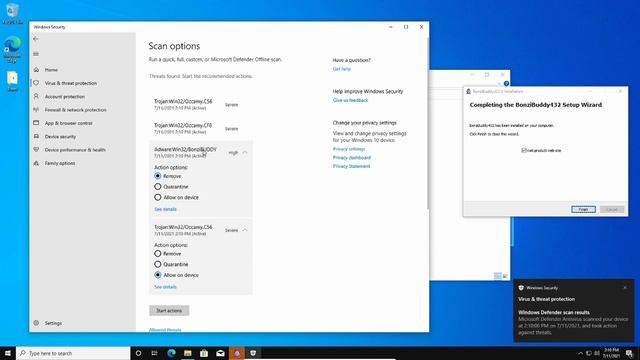This screenshot has width=640, height=360.
Task: Open File Explorer from the taskbar
Action: coord(187,353)
